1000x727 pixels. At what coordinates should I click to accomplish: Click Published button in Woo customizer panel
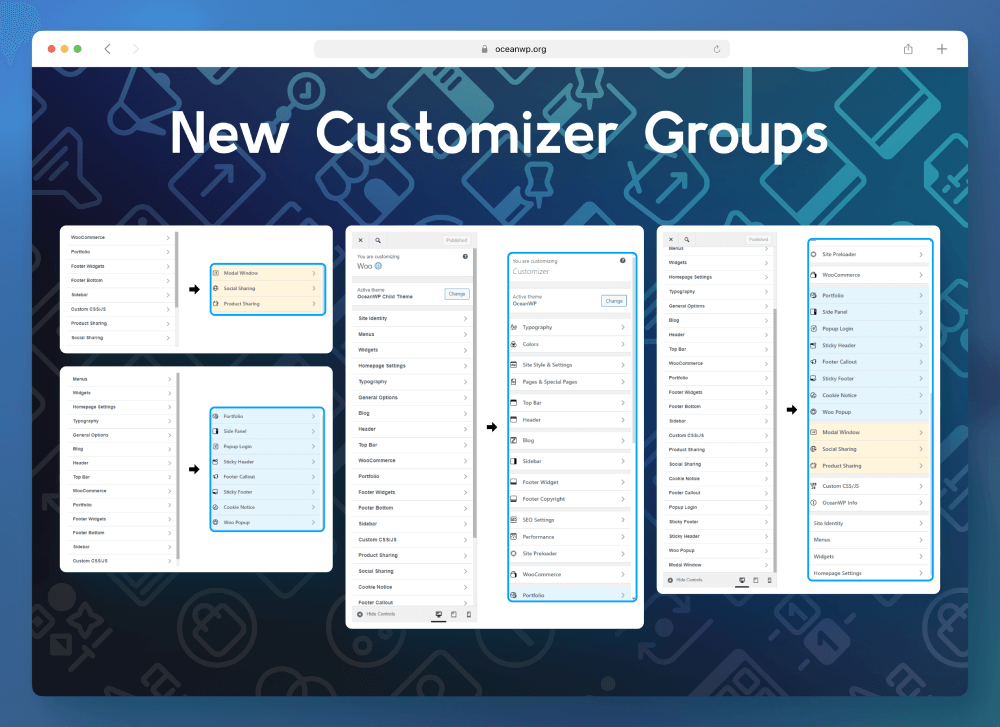(457, 240)
